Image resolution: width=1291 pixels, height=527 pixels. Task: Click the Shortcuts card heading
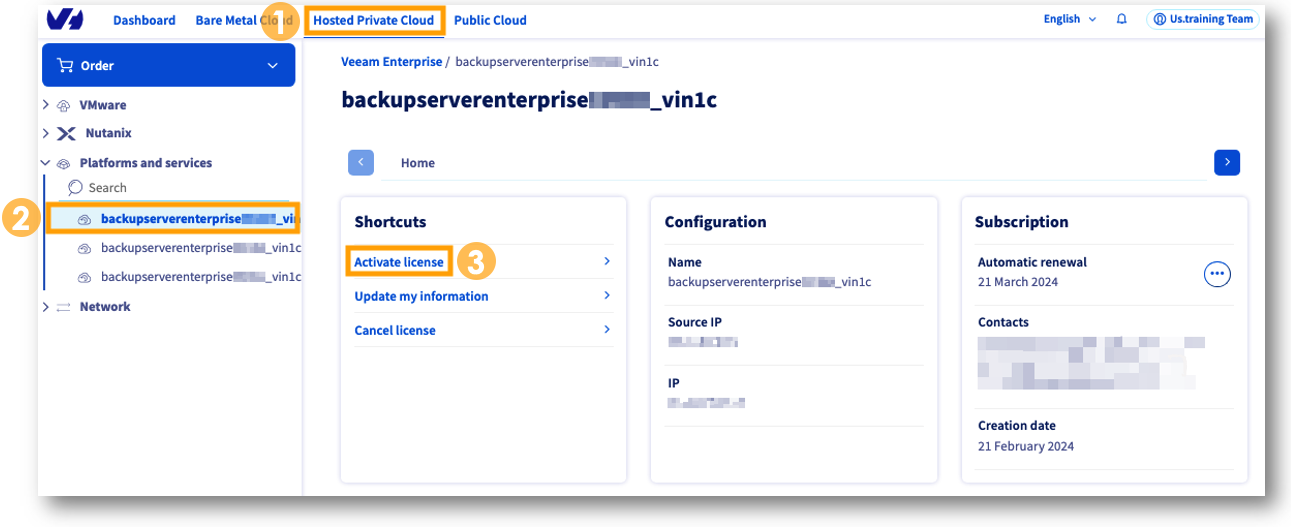[x=390, y=222]
